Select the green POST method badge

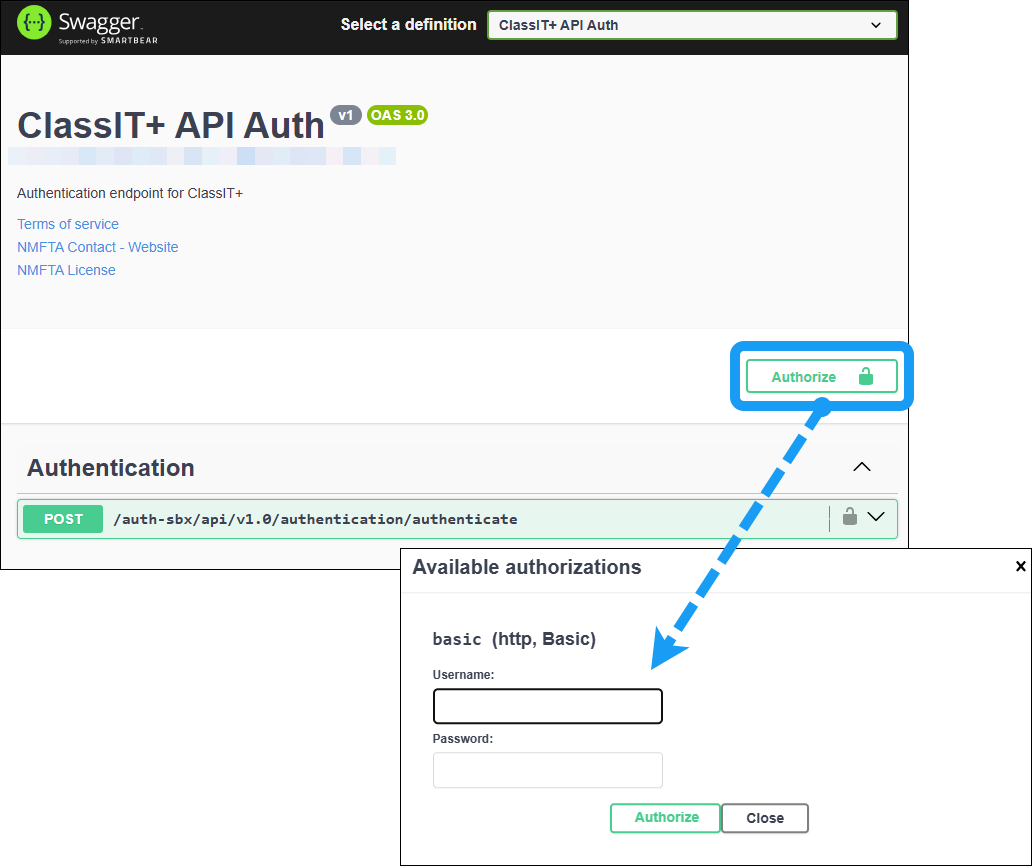point(62,519)
